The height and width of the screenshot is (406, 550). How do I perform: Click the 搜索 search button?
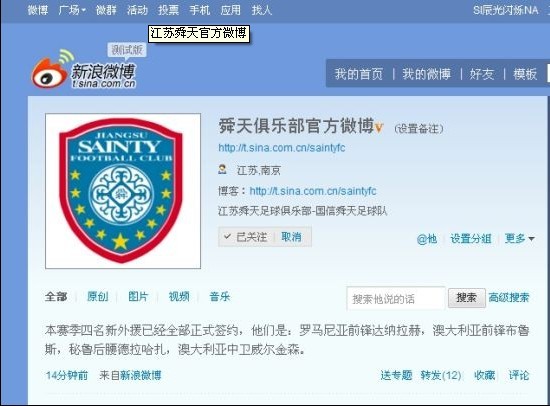tap(467, 298)
